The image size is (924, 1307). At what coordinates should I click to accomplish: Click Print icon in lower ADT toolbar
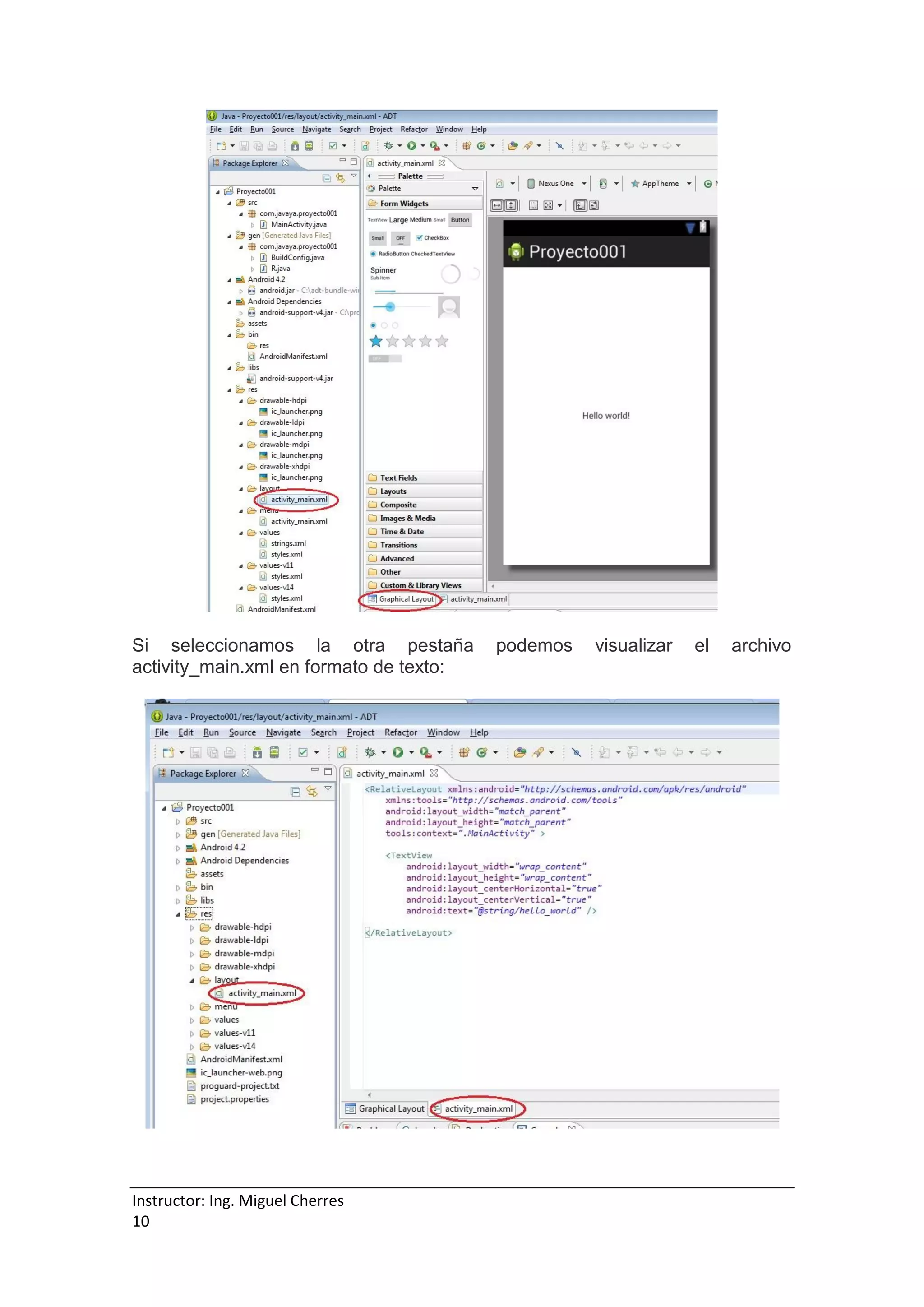(x=230, y=752)
